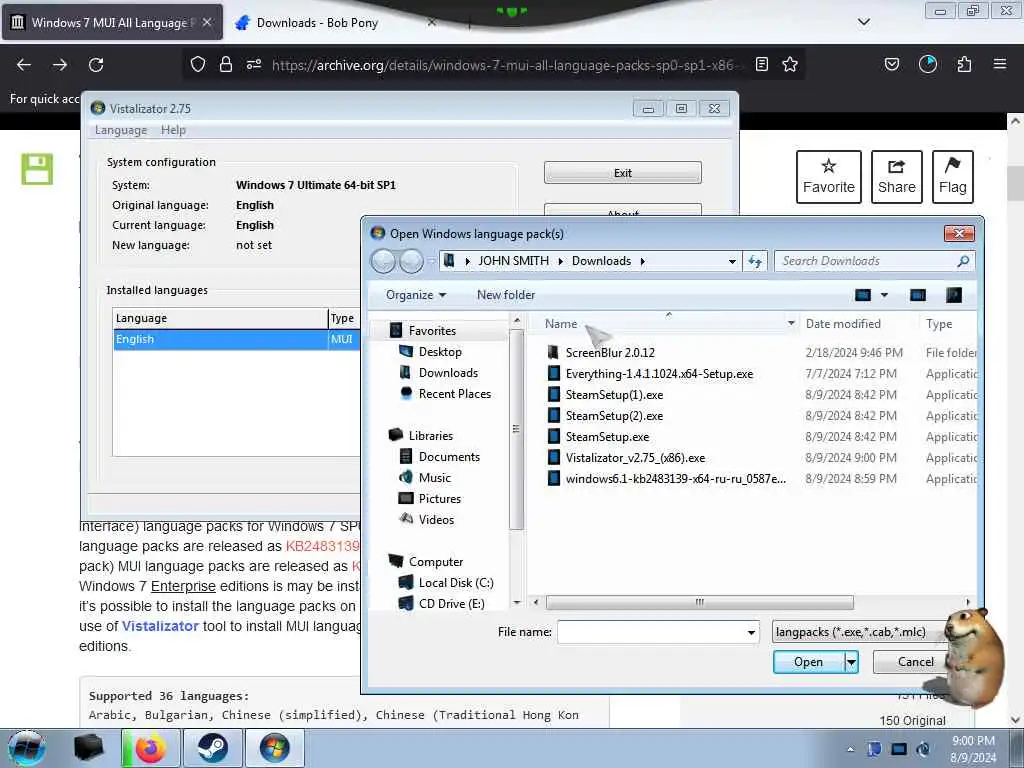Image resolution: width=1024 pixels, height=768 pixels.
Task: Expand the Open button split arrow
Action: pyautogui.click(x=851, y=662)
